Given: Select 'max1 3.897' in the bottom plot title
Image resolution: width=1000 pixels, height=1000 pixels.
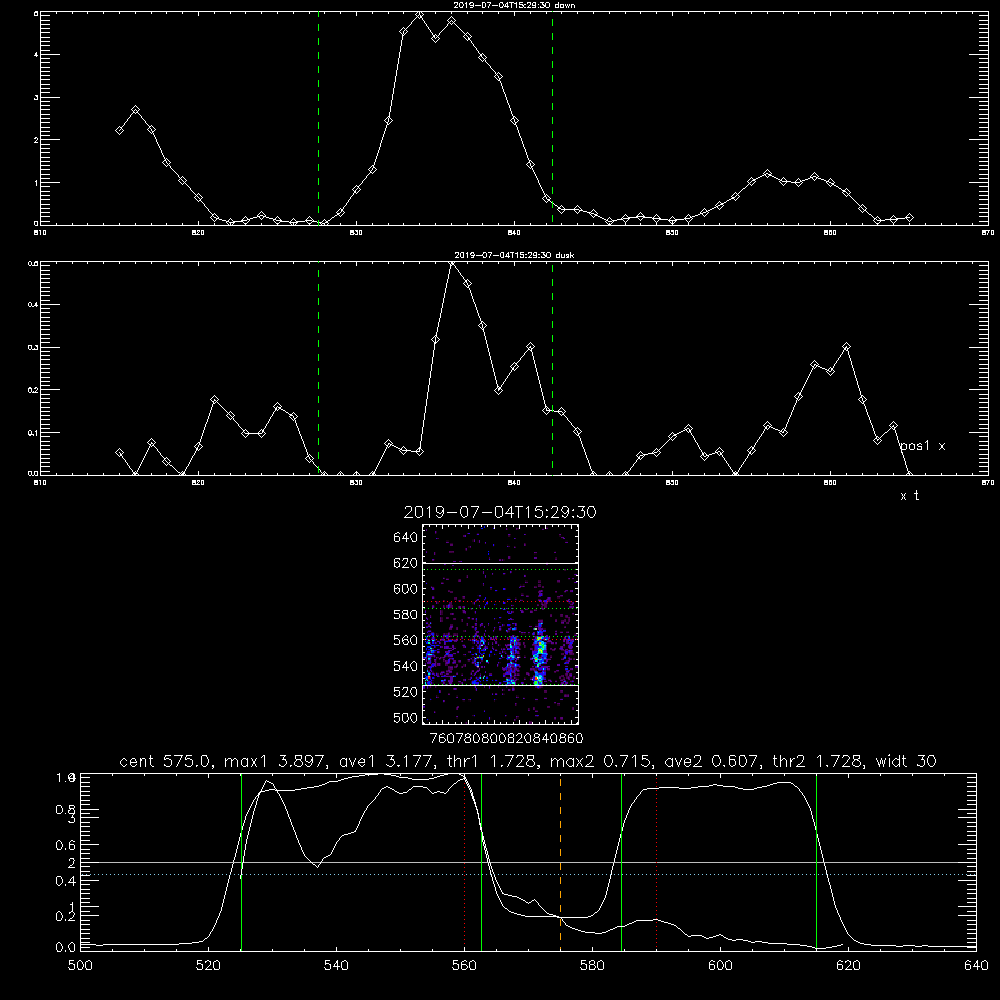Looking at the screenshot, I should [272, 761].
